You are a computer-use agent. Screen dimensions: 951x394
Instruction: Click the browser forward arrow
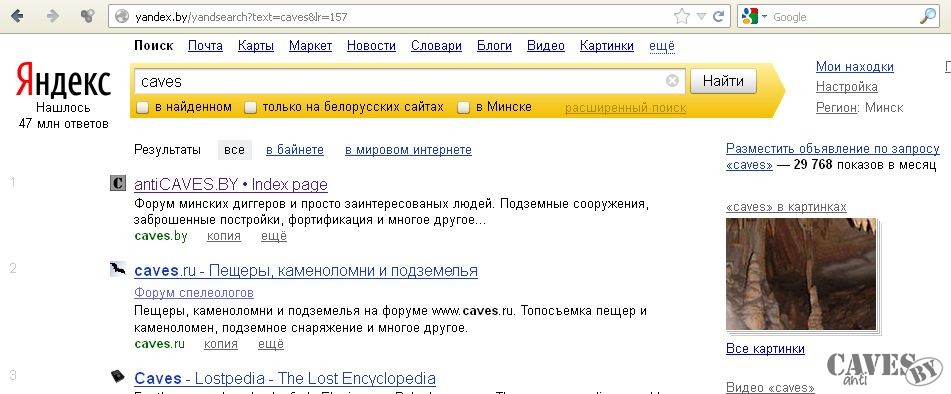[53, 16]
